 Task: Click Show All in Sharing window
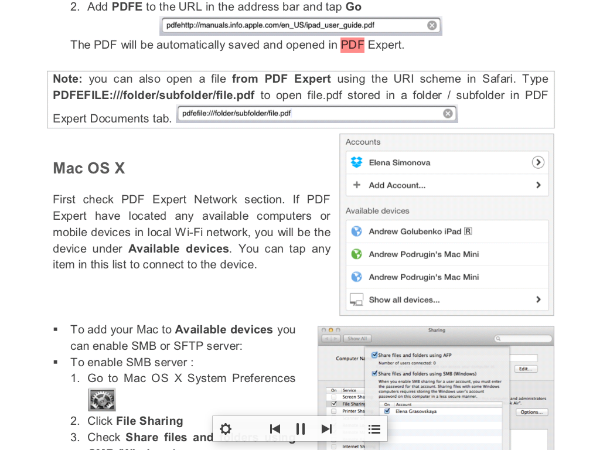(357, 339)
